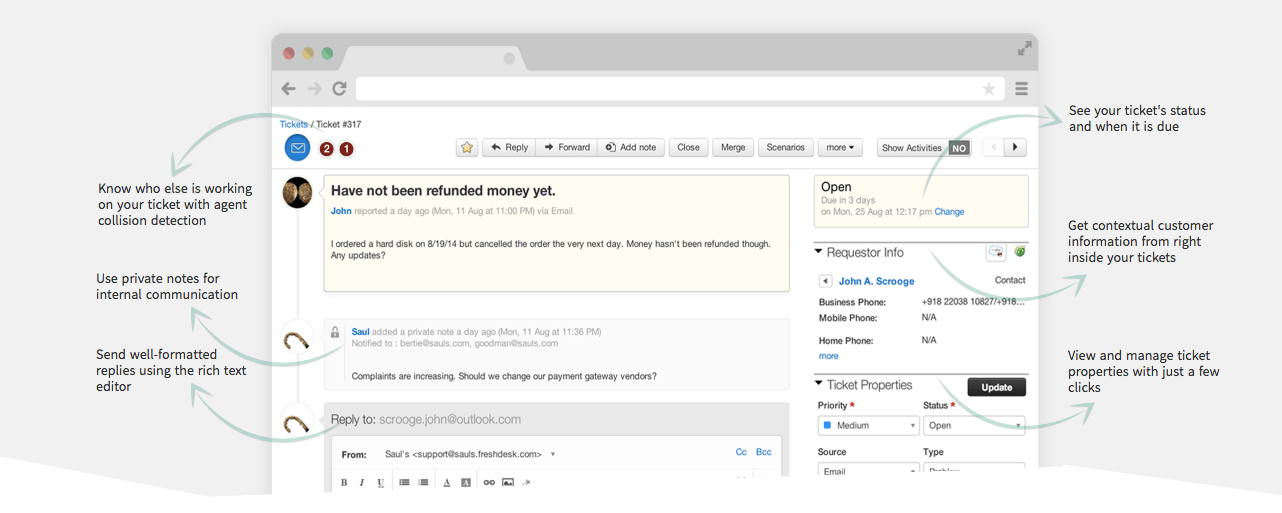
Task: Click the black Update button
Action: pyautogui.click(x=997, y=387)
